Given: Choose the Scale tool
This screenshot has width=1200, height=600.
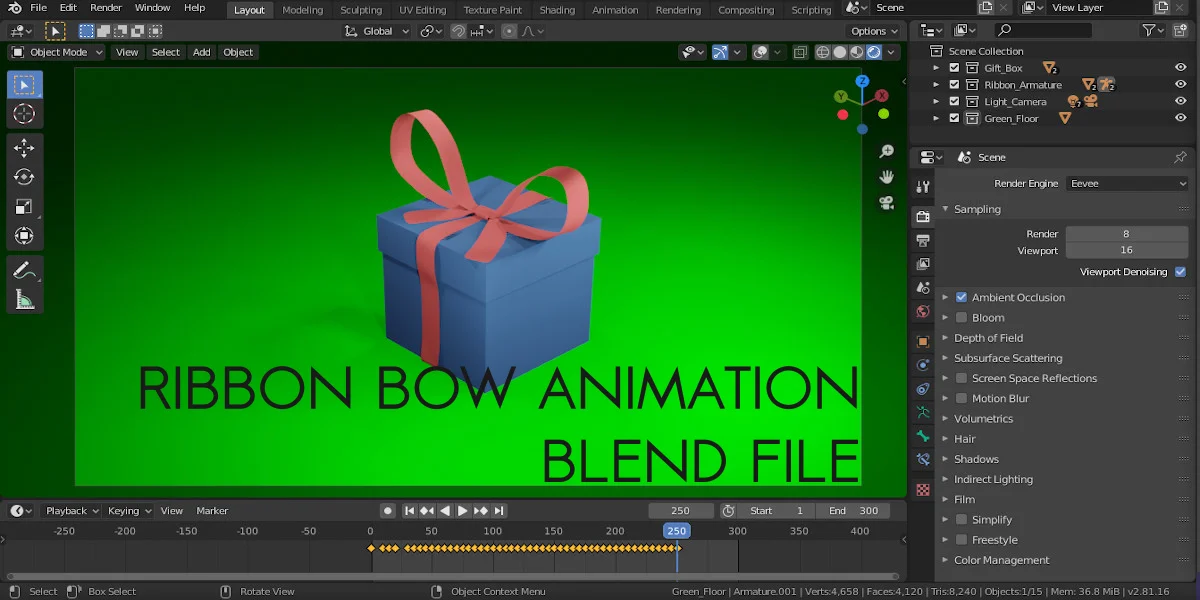Looking at the screenshot, I should 24,207.
